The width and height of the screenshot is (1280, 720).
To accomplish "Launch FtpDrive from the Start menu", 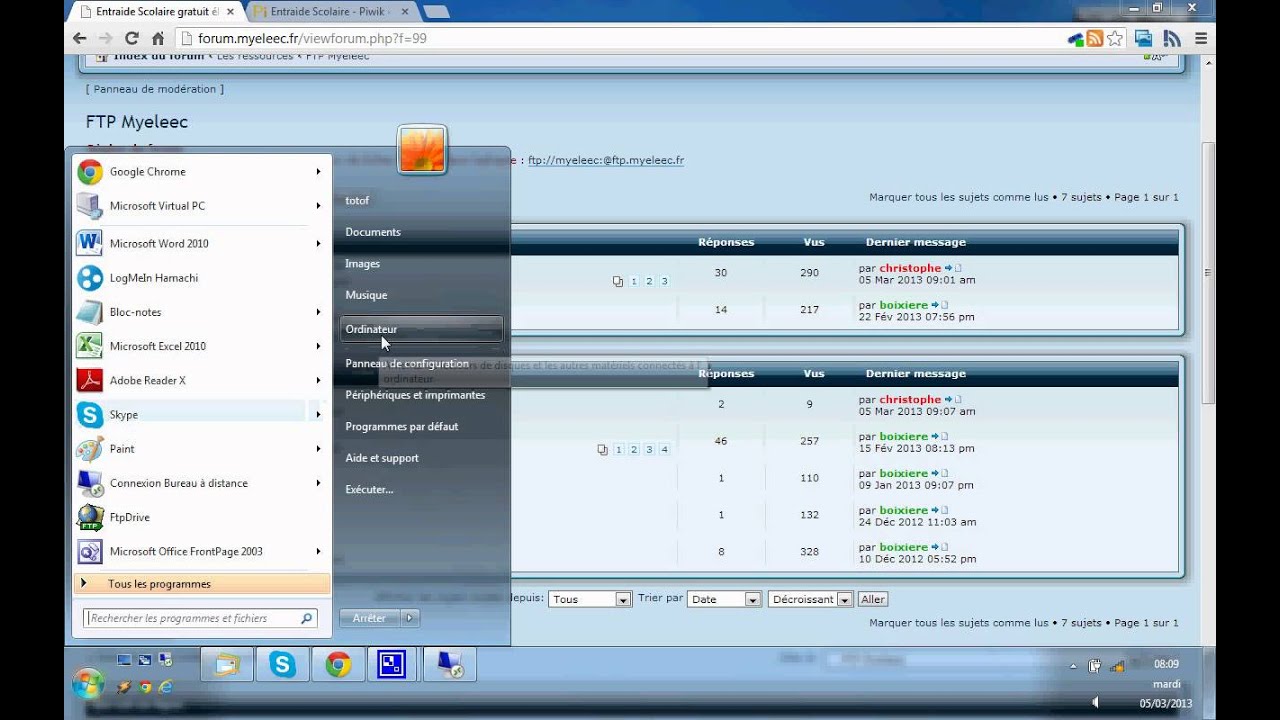I will [200, 517].
